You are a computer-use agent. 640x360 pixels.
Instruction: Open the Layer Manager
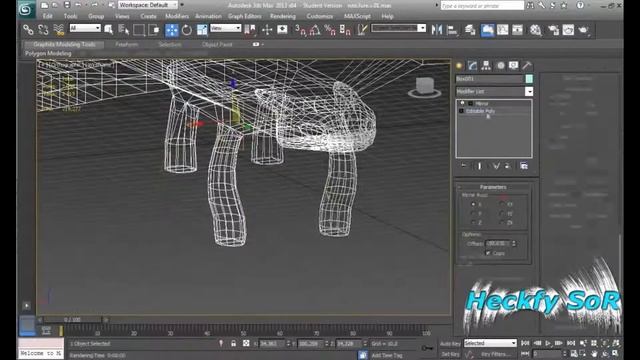[470, 30]
